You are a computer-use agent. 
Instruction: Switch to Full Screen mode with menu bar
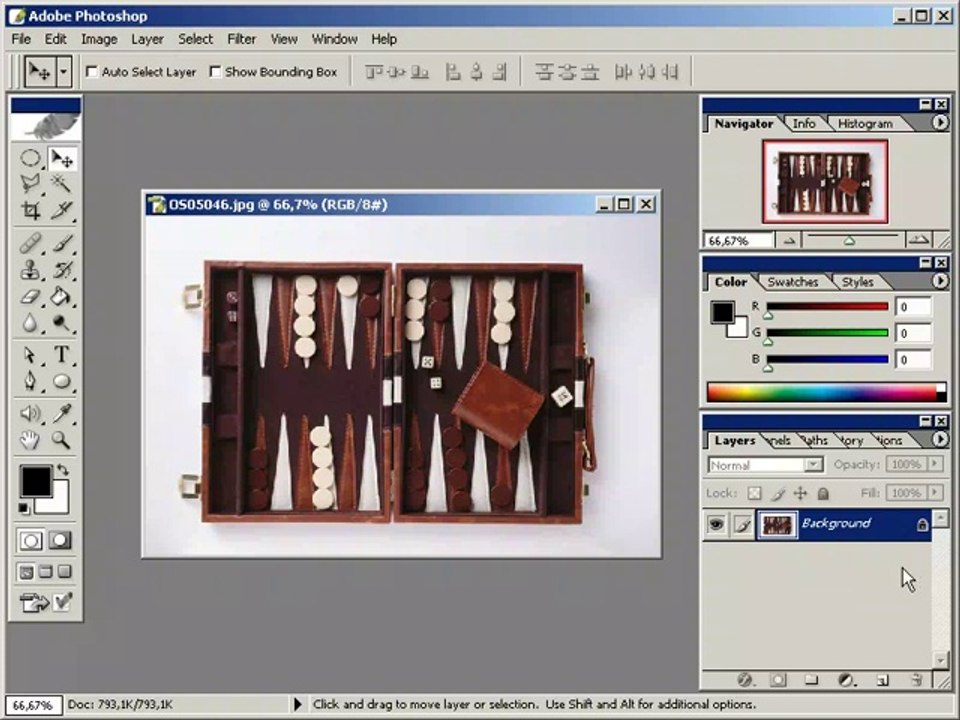tap(46, 572)
